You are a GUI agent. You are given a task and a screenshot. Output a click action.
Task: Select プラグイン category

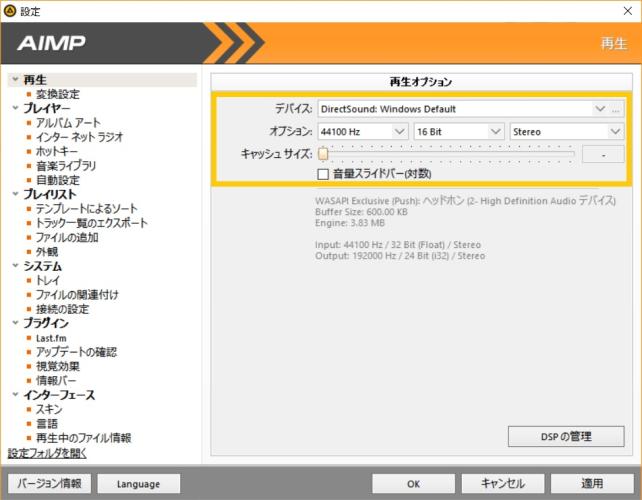click(46, 323)
